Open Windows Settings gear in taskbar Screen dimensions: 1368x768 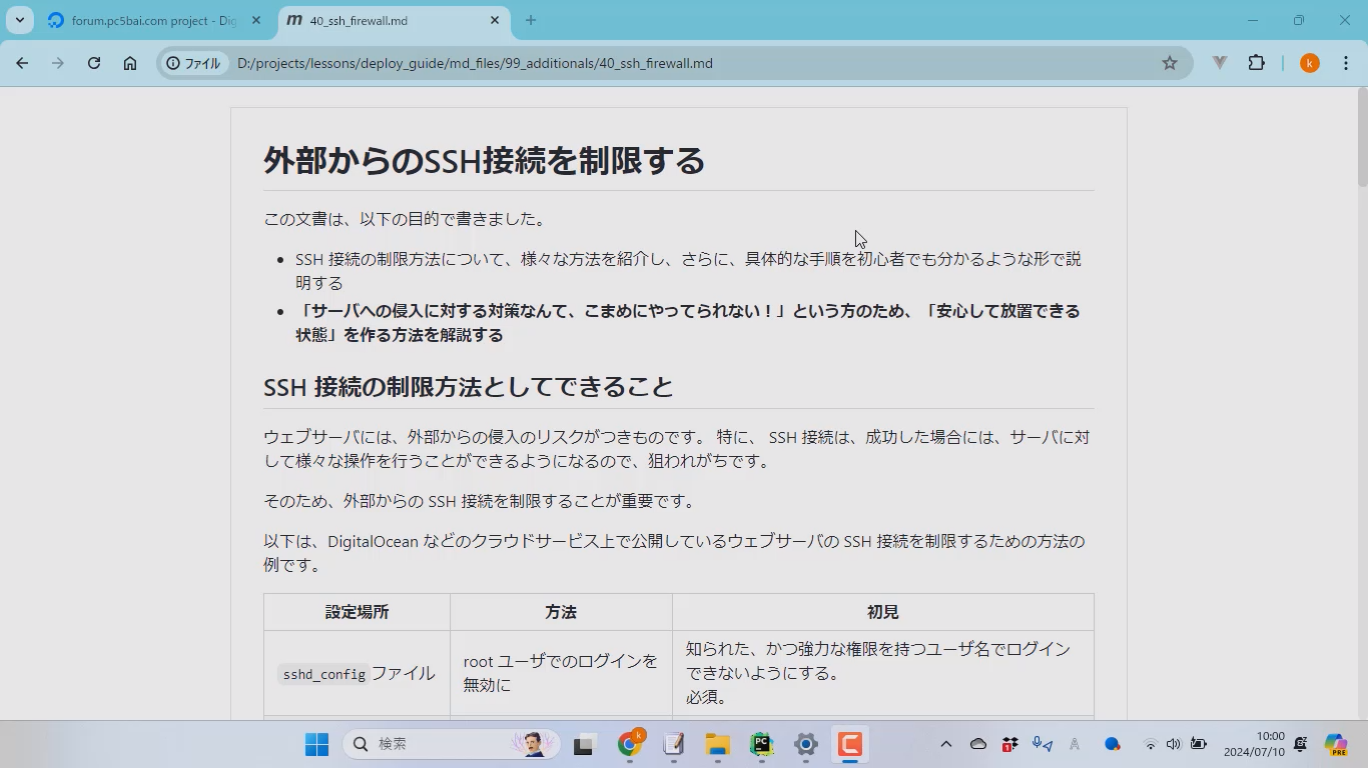click(x=806, y=744)
